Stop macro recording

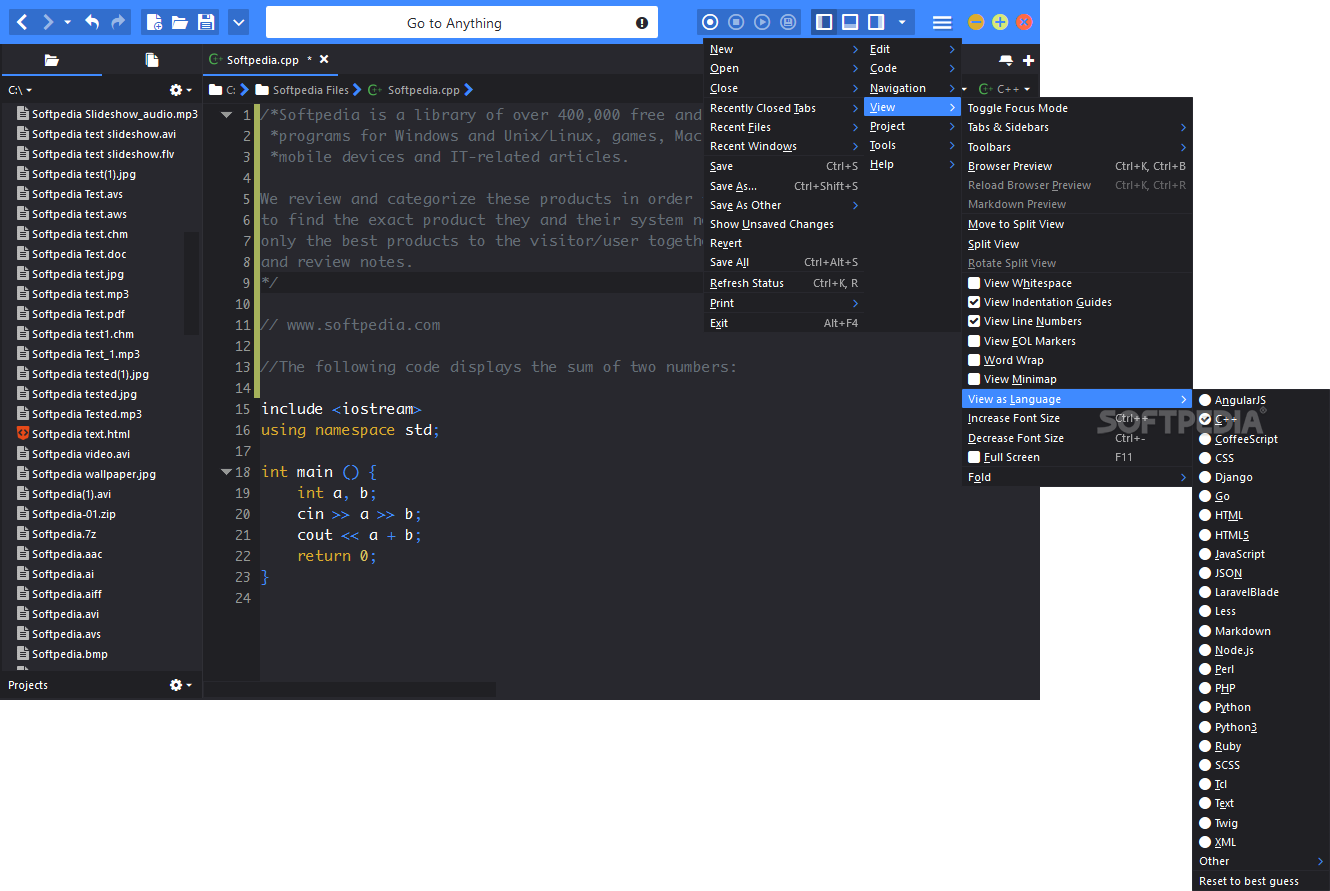pyautogui.click(x=736, y=22)
